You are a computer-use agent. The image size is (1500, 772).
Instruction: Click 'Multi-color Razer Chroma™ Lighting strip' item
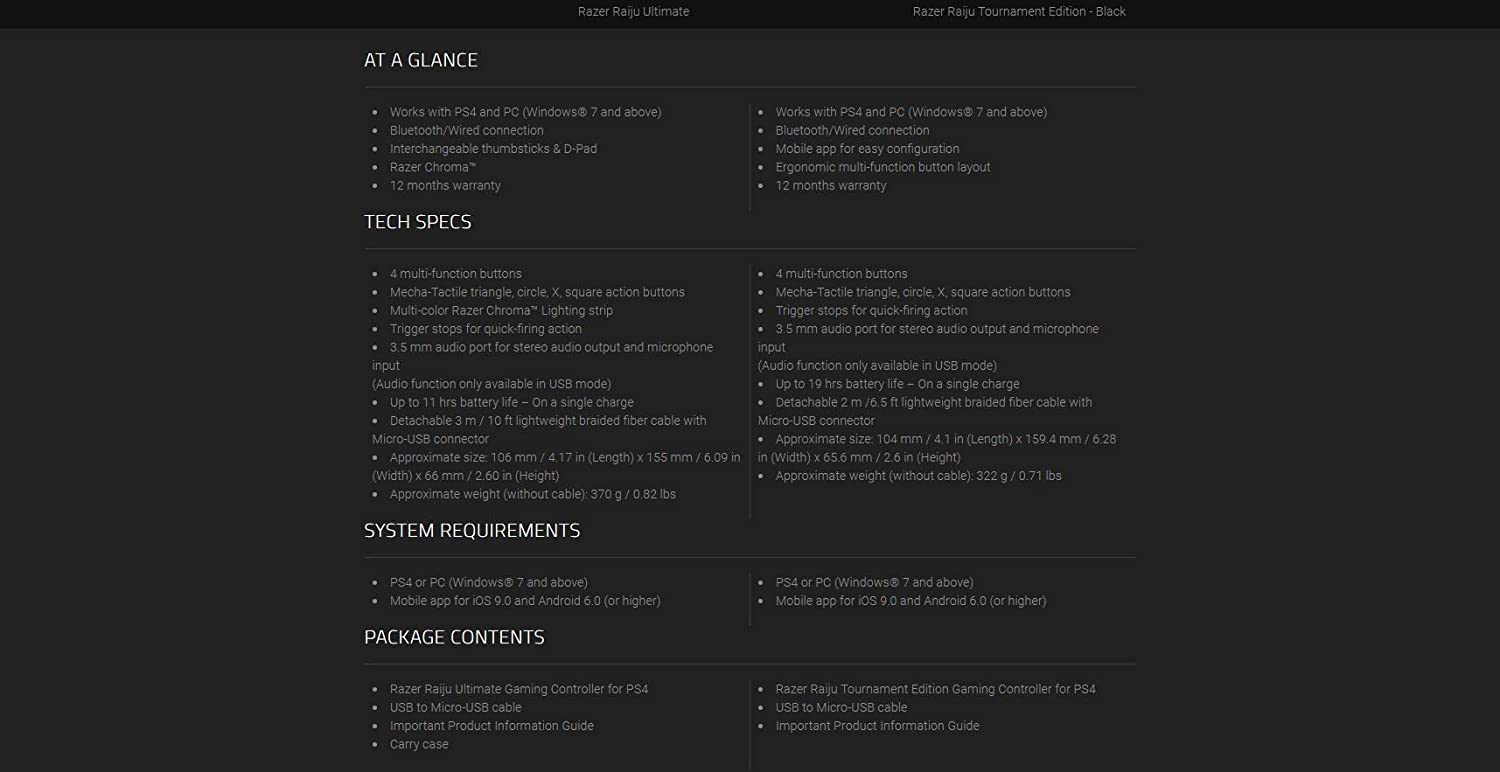501,311
